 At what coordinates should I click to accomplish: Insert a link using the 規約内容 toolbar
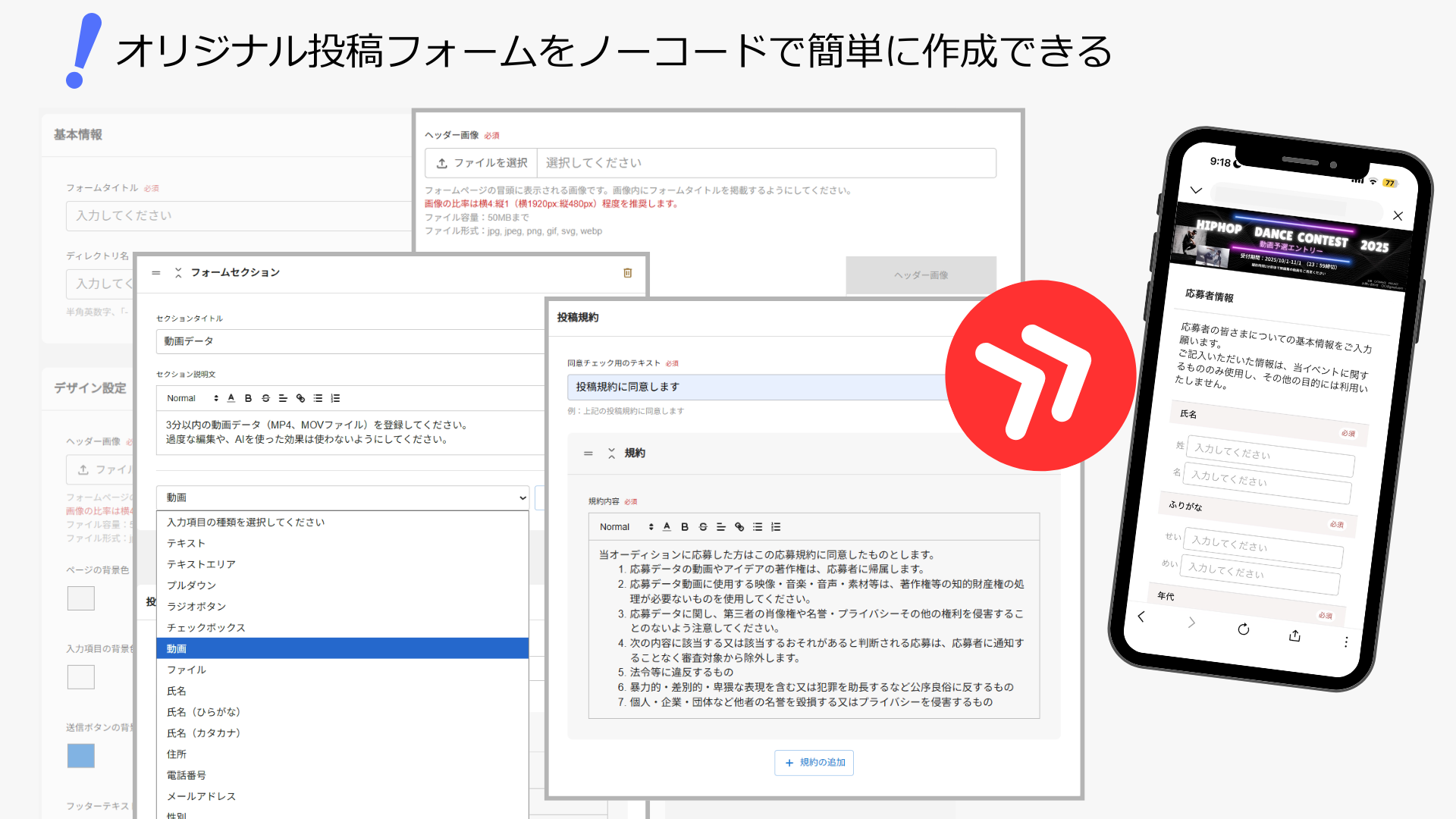740,526
